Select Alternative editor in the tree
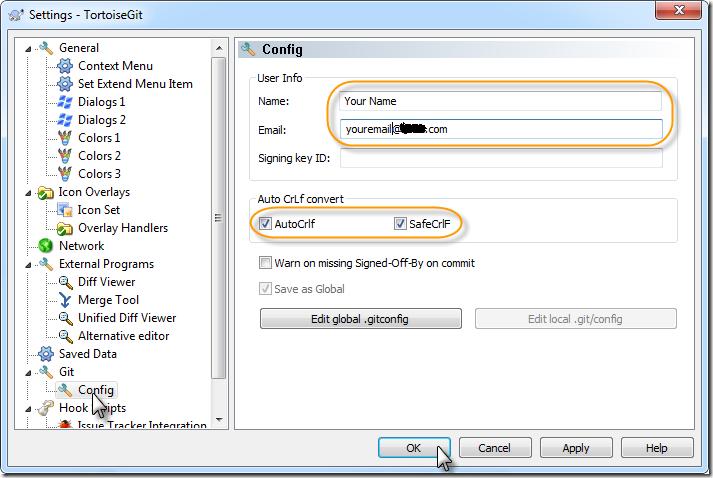 [123, 336]
